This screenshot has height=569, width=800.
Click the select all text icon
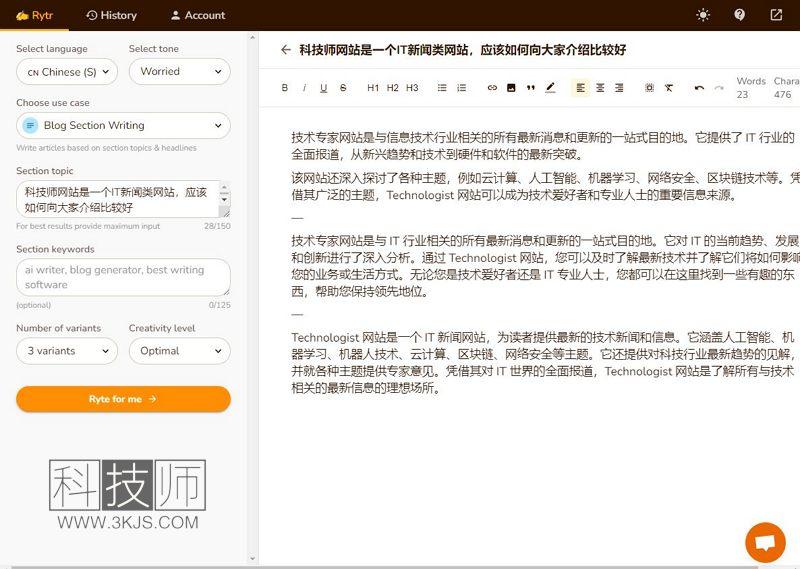[x=649, y=88]
